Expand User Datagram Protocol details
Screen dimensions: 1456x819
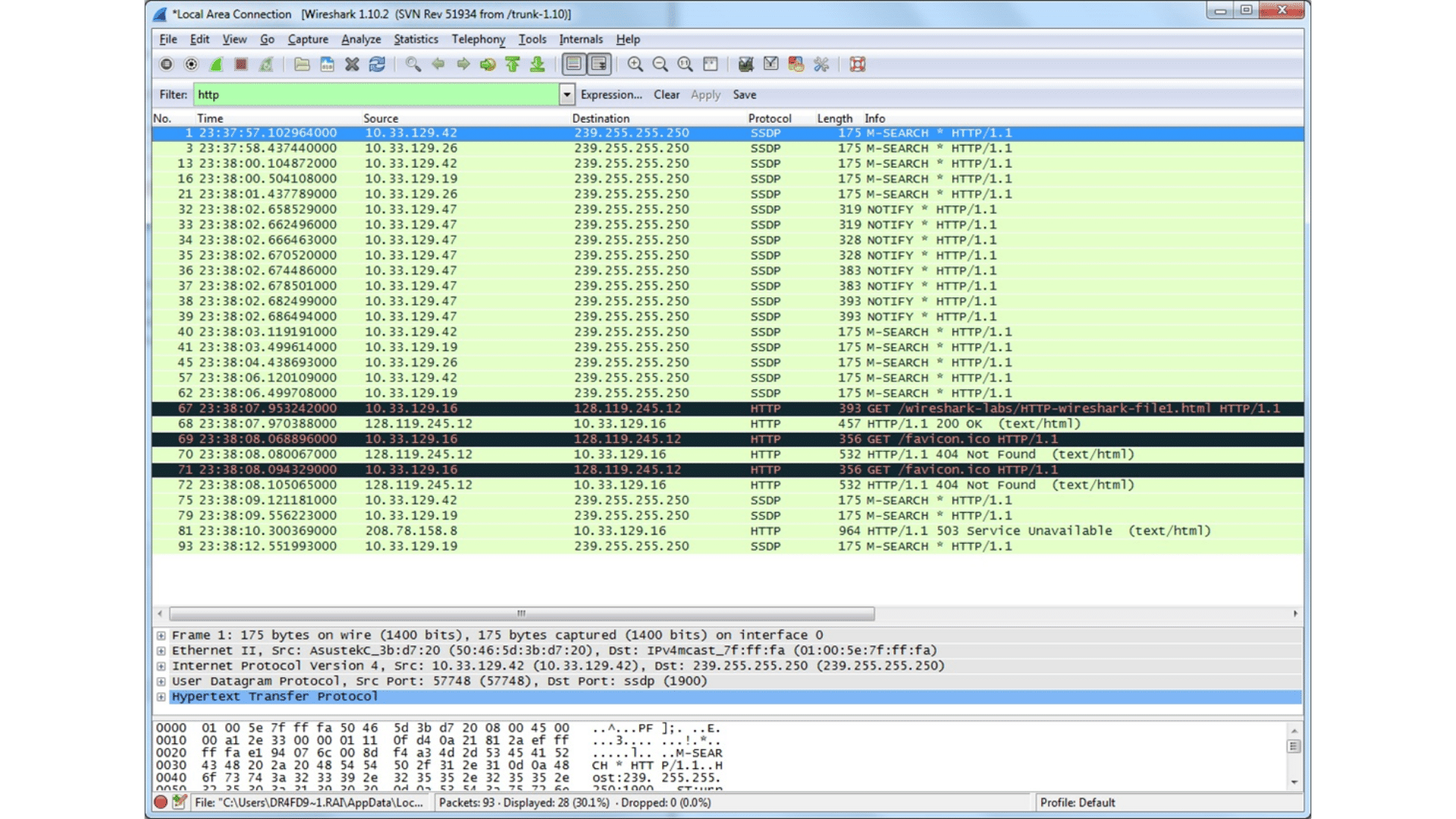tap(161, 681)
